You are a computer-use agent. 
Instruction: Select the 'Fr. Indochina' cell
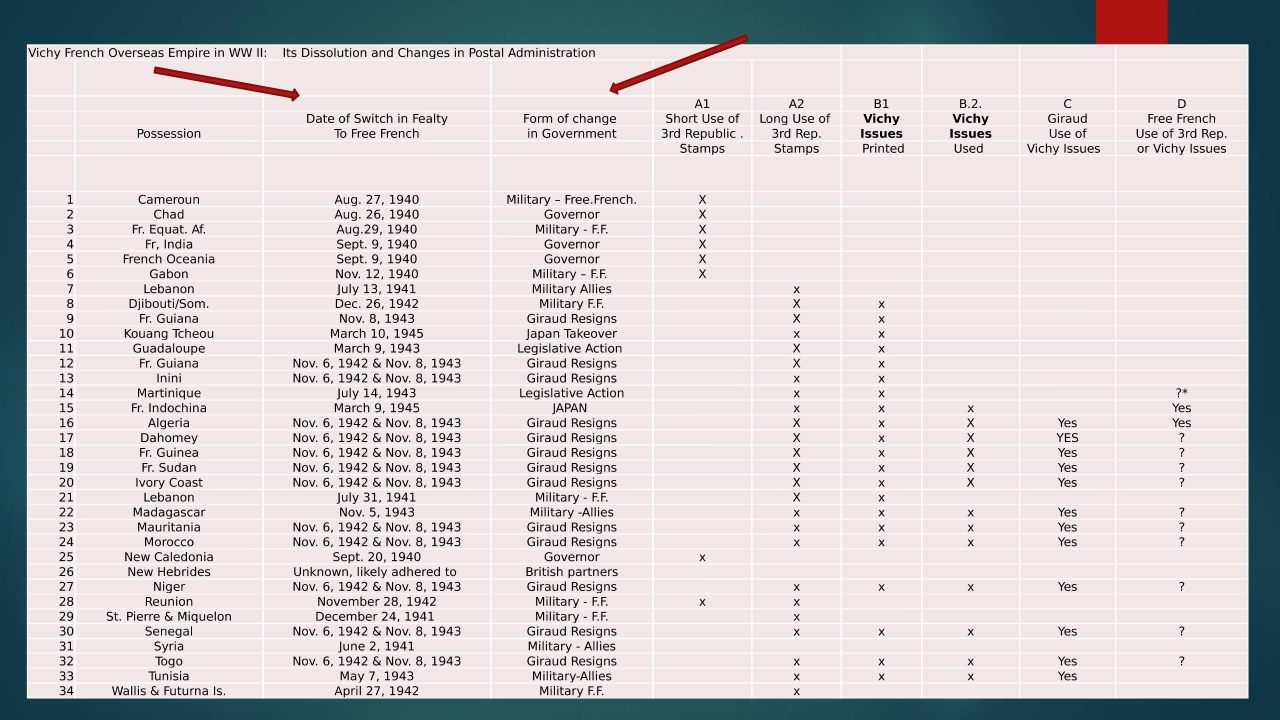coord(169,409)
